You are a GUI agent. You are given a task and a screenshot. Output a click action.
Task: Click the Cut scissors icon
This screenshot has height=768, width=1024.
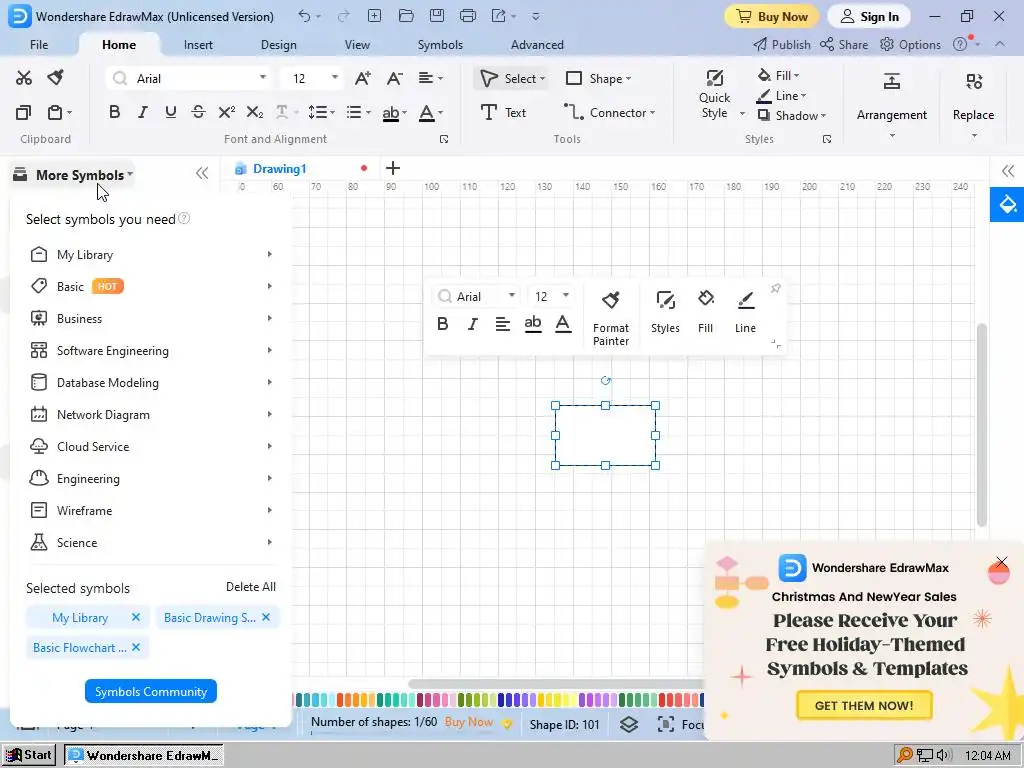[24, 78]
